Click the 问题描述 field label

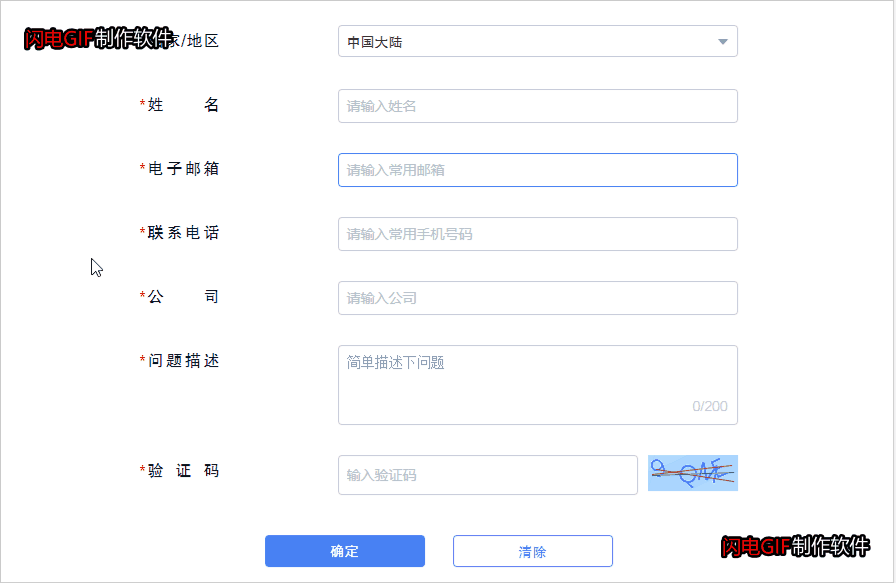tap(183, 360)
